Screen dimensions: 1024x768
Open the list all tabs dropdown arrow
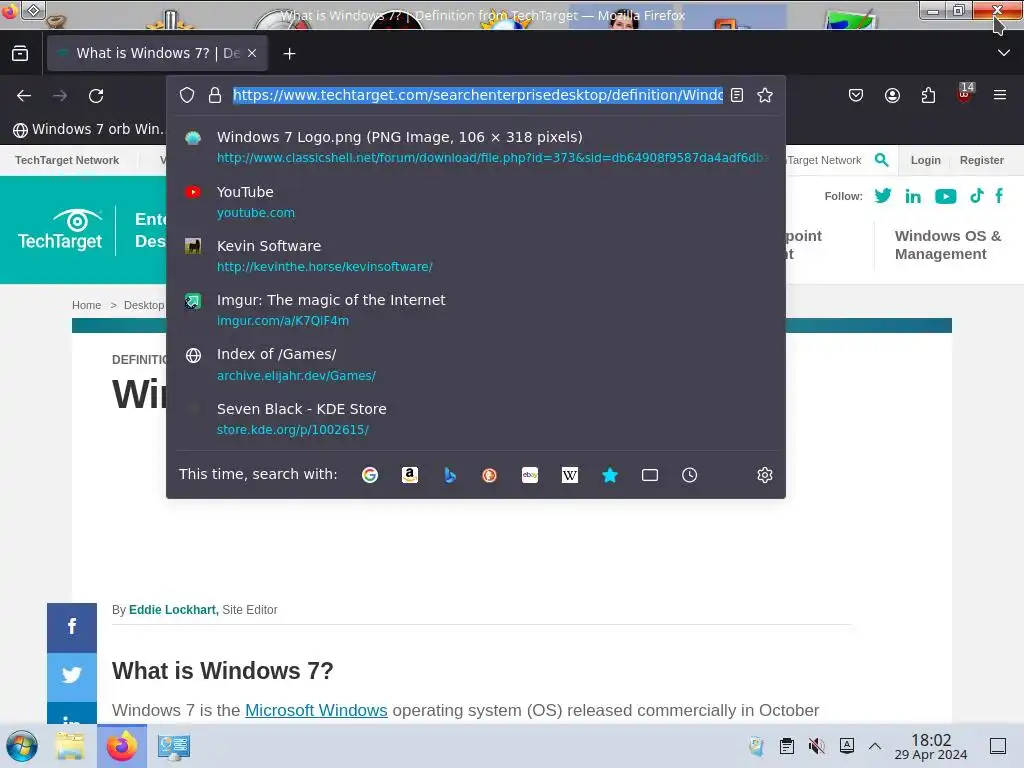(x=1004, y=53)
